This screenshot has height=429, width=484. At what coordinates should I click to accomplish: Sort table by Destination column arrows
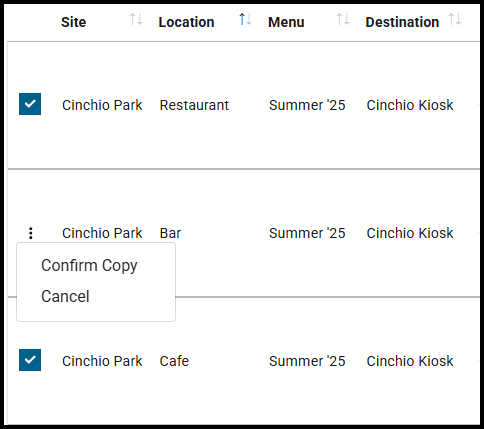pyautogui.click(x=455, y=19)
